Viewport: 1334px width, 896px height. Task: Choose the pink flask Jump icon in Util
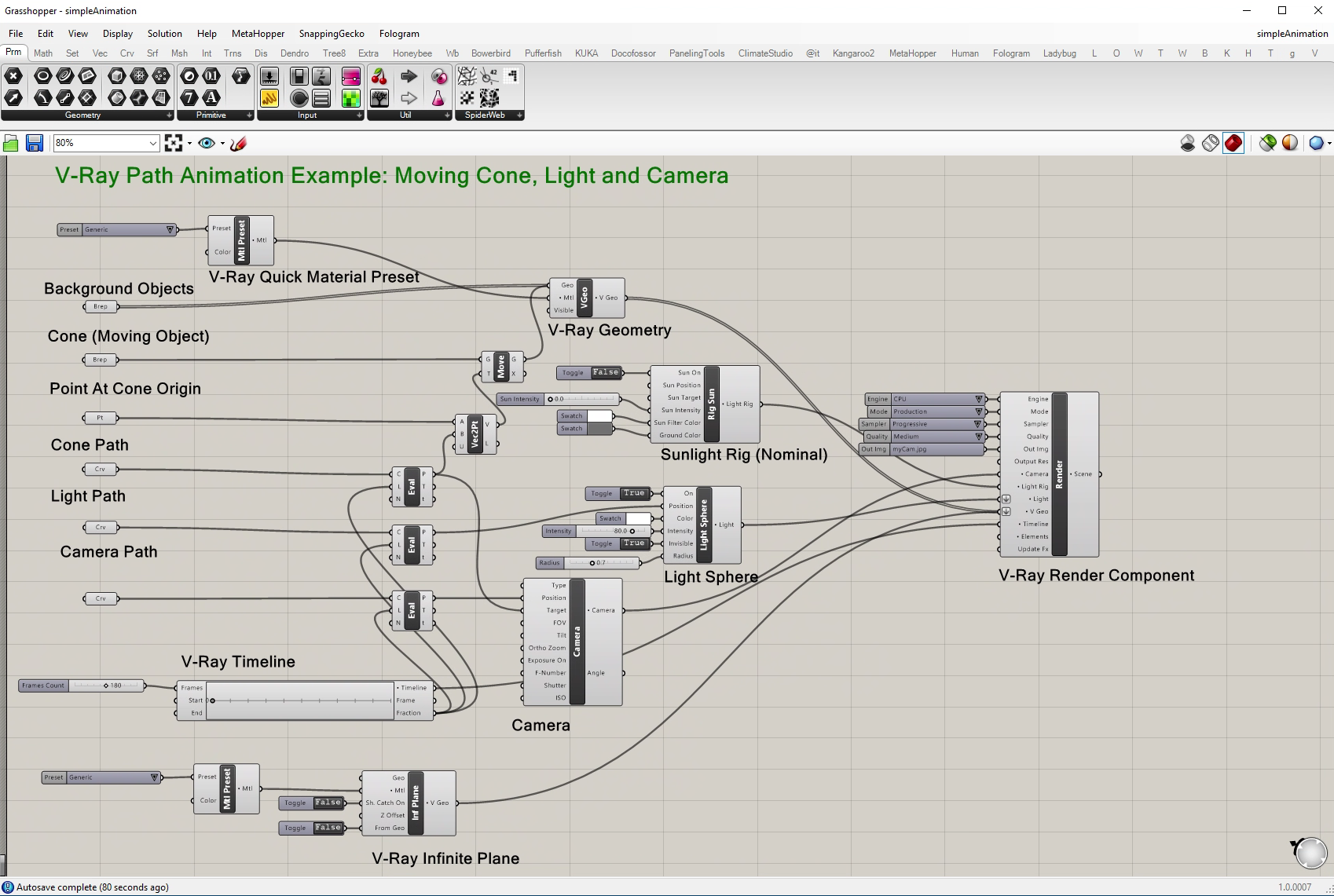pyautogui.click(x=439, y=97)
